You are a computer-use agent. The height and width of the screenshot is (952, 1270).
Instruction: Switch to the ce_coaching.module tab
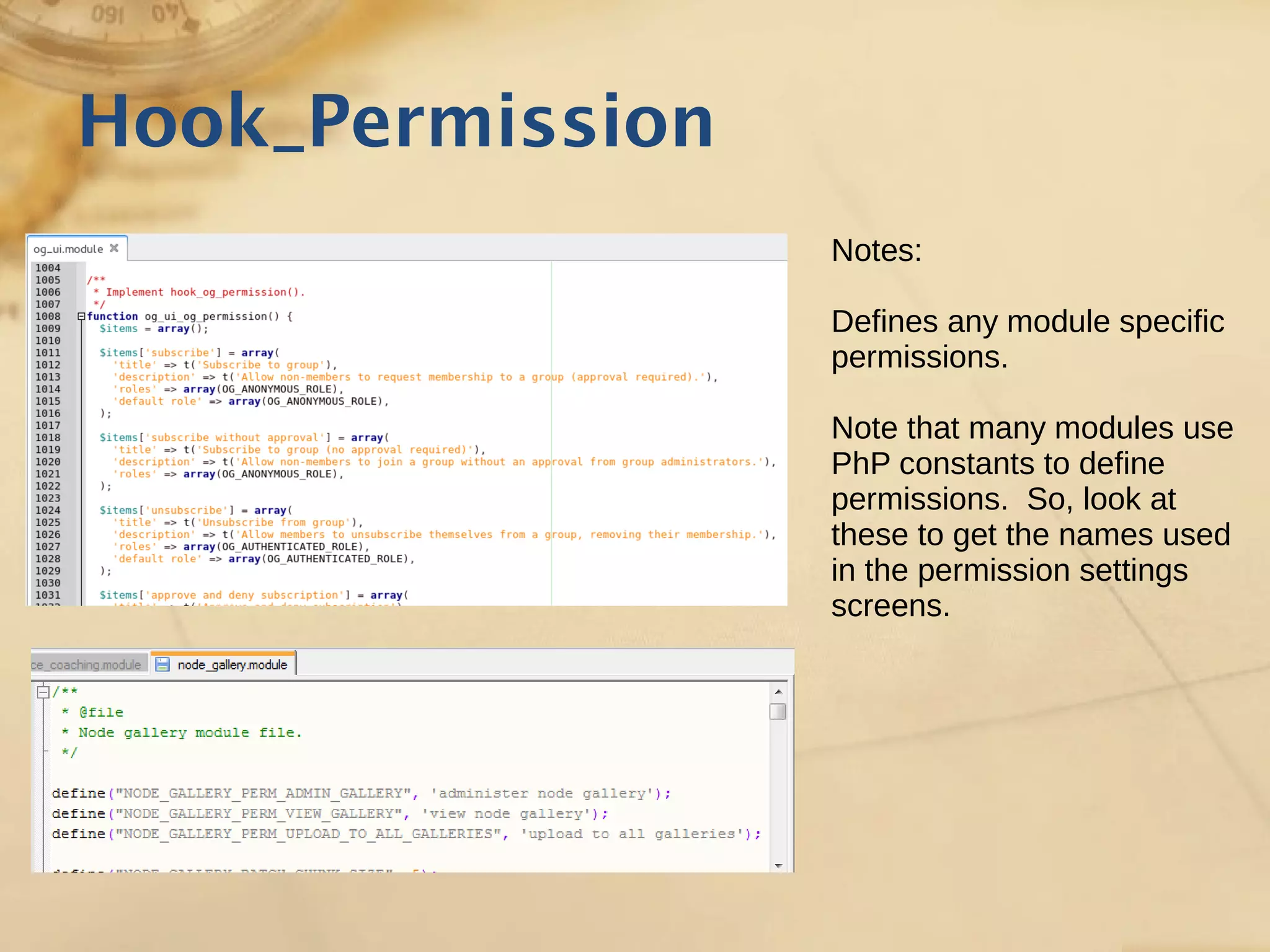pos(89,664)
